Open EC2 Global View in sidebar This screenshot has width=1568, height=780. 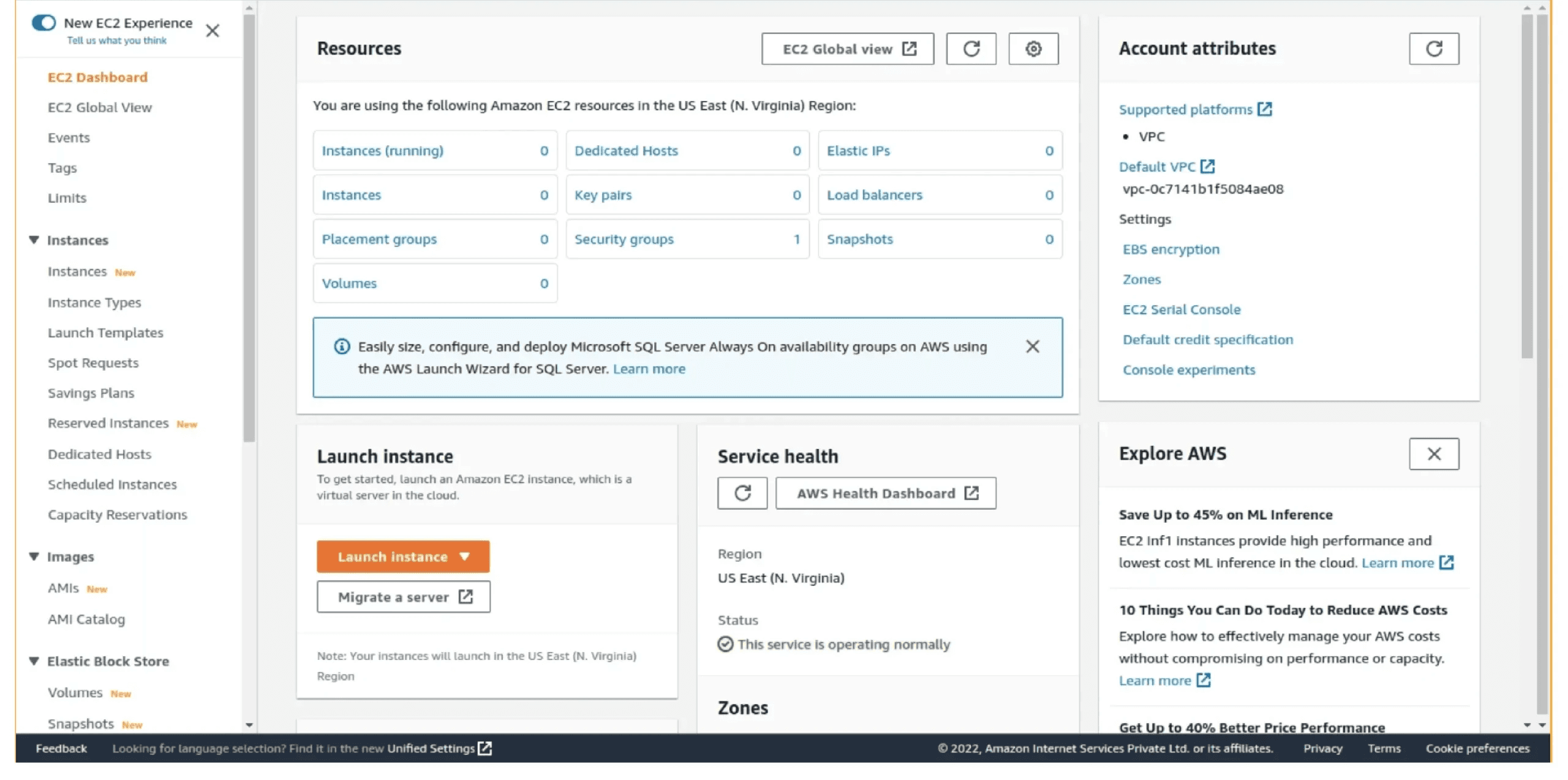100,108
